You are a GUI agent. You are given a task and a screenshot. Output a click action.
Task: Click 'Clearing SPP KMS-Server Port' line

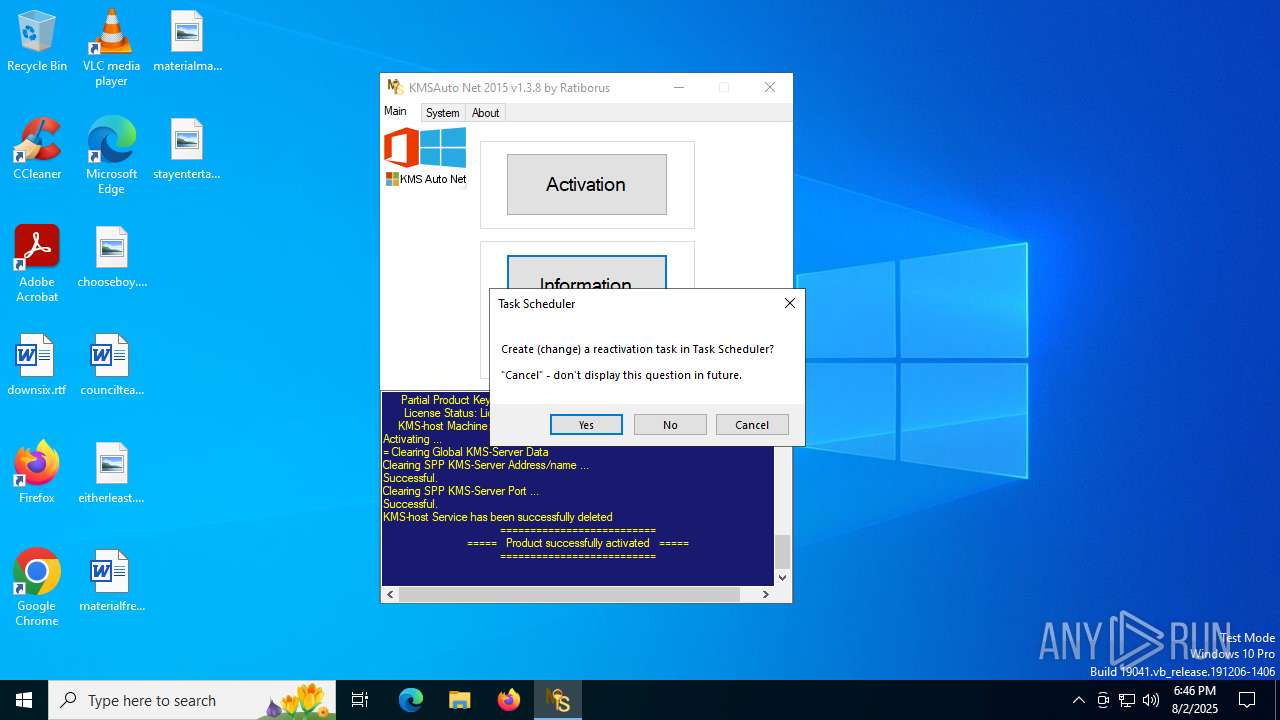click(461, 491)
